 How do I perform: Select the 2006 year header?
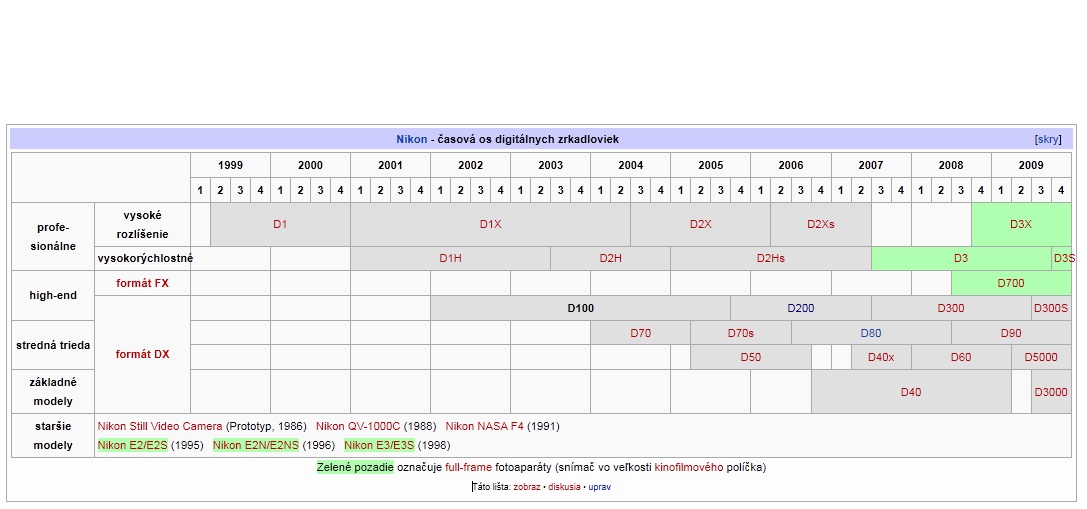(790, 165)
